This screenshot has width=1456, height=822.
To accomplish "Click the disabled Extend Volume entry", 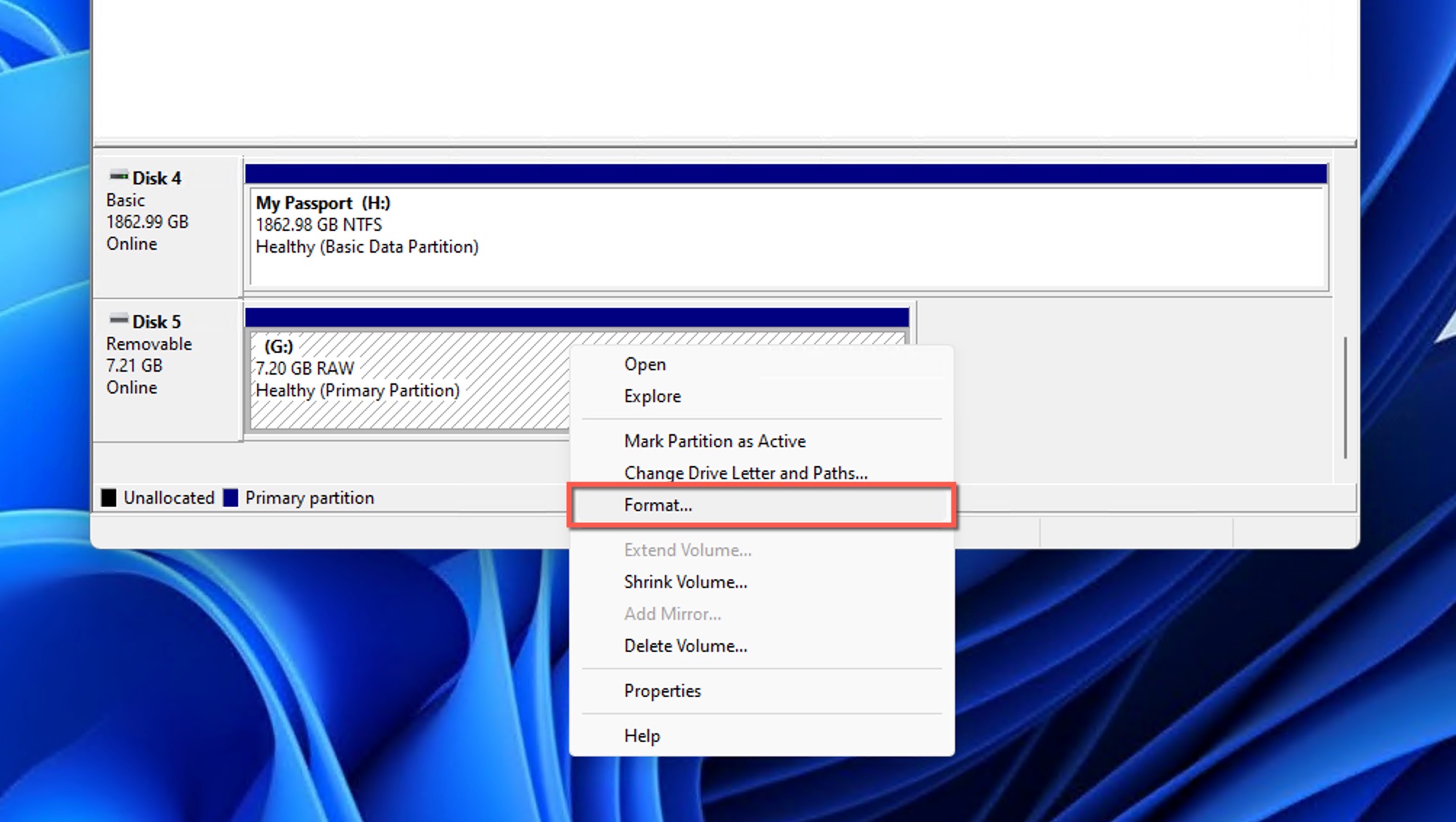I will coord(687,550).
